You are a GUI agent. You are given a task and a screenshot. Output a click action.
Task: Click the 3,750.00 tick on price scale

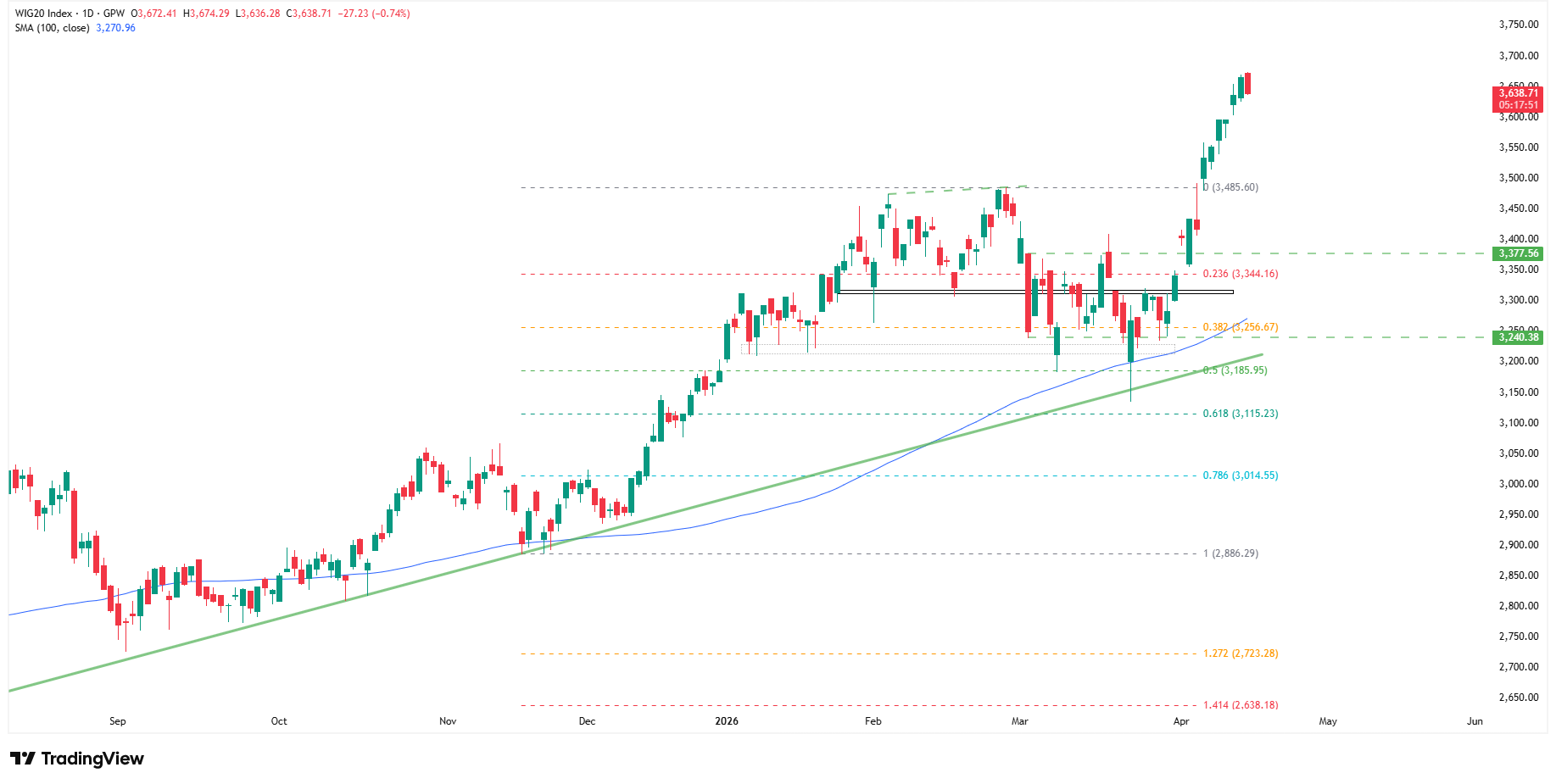tap(1519, 25)
